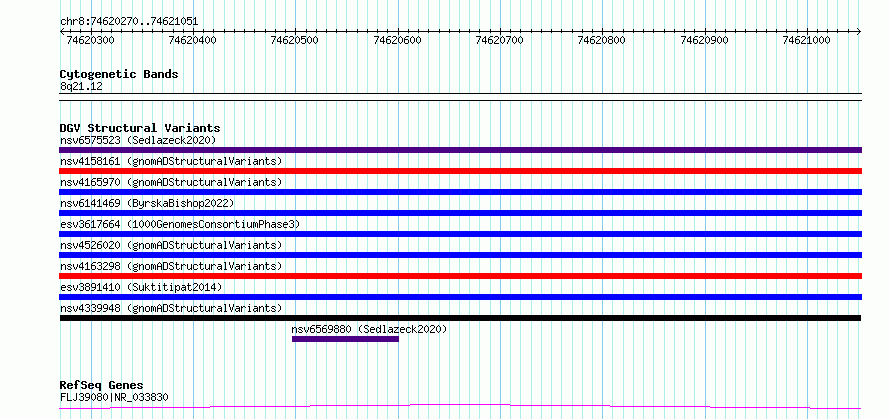Open nsv6569880 (Sedlazeck2020) label
890x419 pixels.
pyautogui.click(x=370, y=329)
